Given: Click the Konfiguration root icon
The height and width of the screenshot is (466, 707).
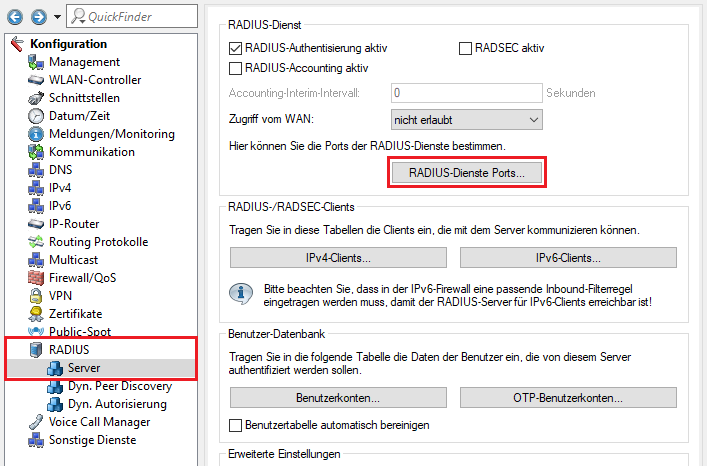Looking at the screenshot, I should click(17, 44).
